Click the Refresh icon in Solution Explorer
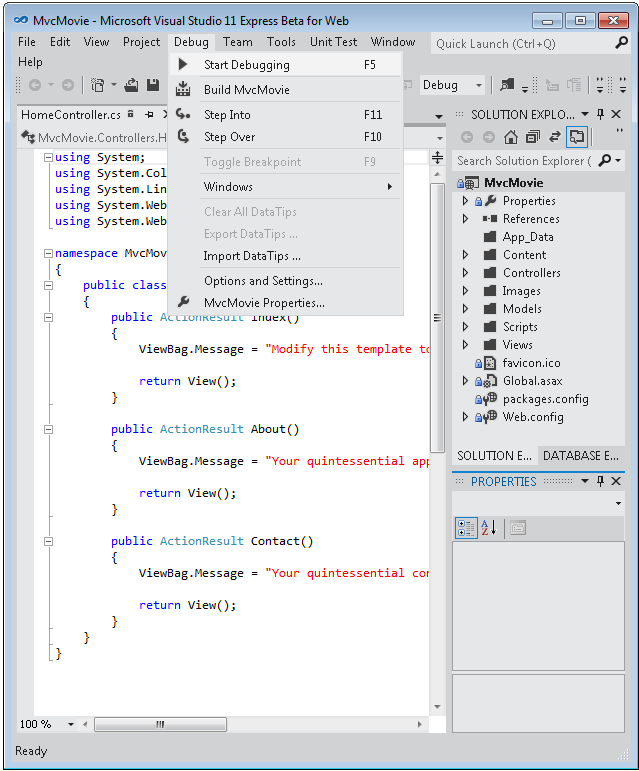This screenshot has height=771, width=639. tap(555, 137)
